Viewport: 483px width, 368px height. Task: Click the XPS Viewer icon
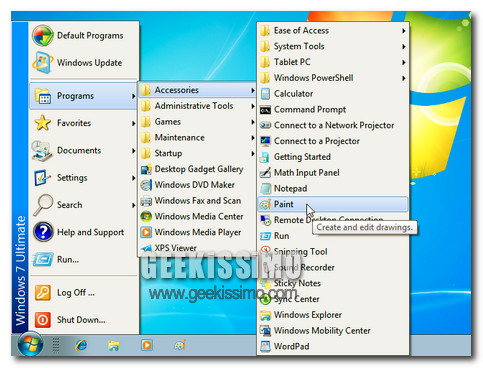point(146,248)
